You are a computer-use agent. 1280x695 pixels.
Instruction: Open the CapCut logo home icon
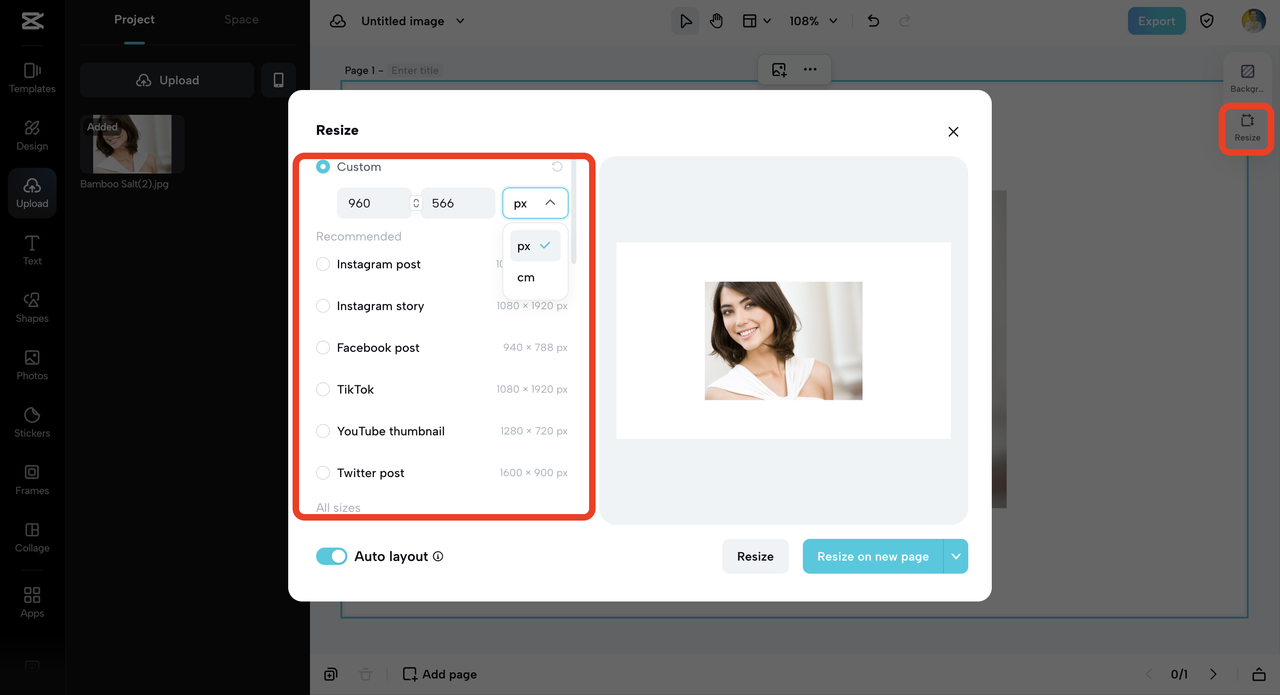coord(32,21)
